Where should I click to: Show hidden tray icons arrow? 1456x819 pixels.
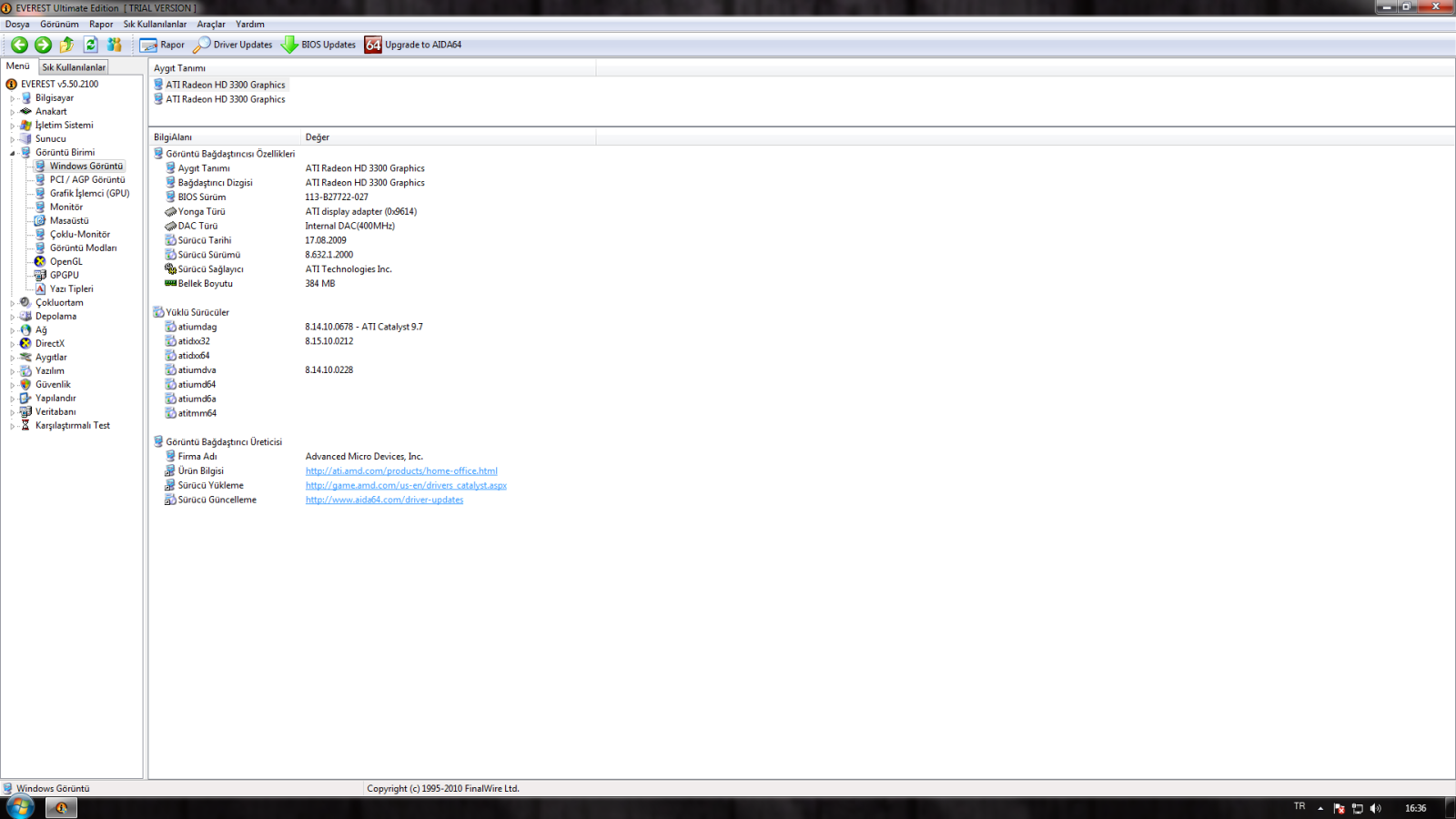(x=1320, y=808)
